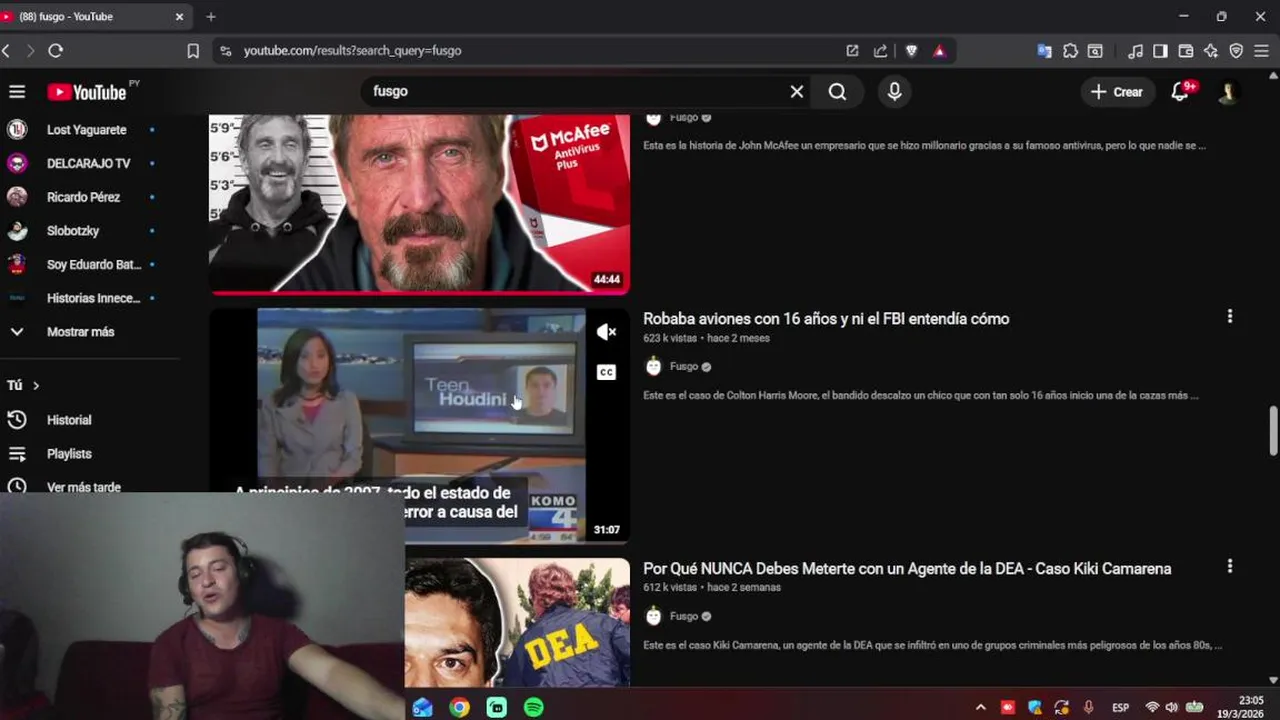Open the Crear button

click(x=1117, y=92)
